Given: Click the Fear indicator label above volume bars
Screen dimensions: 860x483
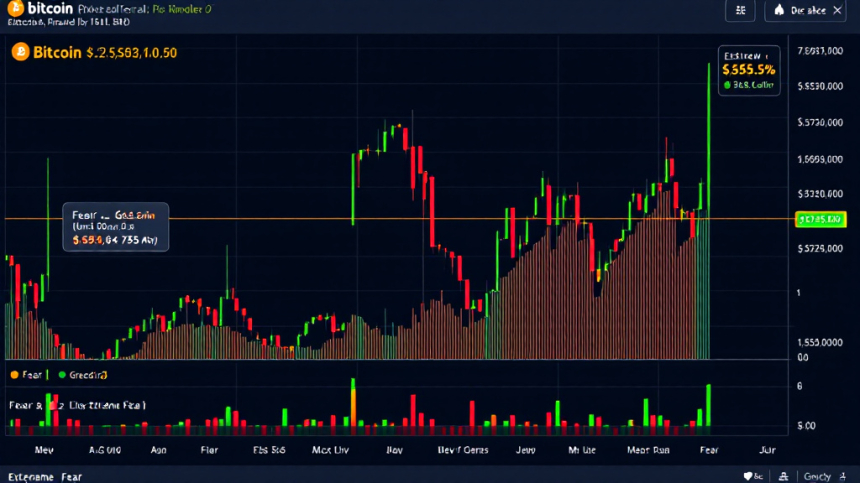Looking at the screenshot, I should [x=77, y=406].
